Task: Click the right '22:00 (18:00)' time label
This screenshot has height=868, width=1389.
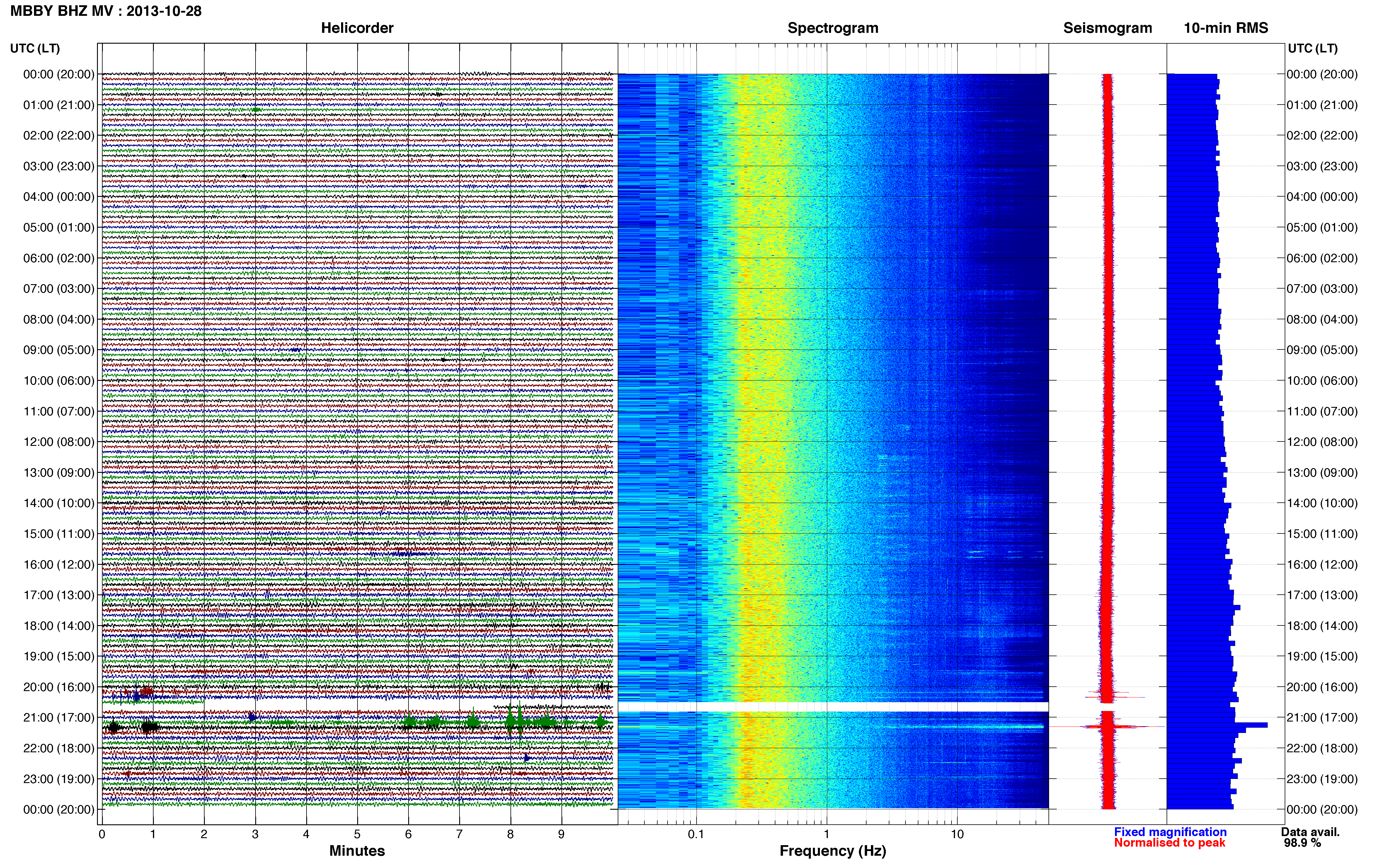Action: pos(1322,748)
